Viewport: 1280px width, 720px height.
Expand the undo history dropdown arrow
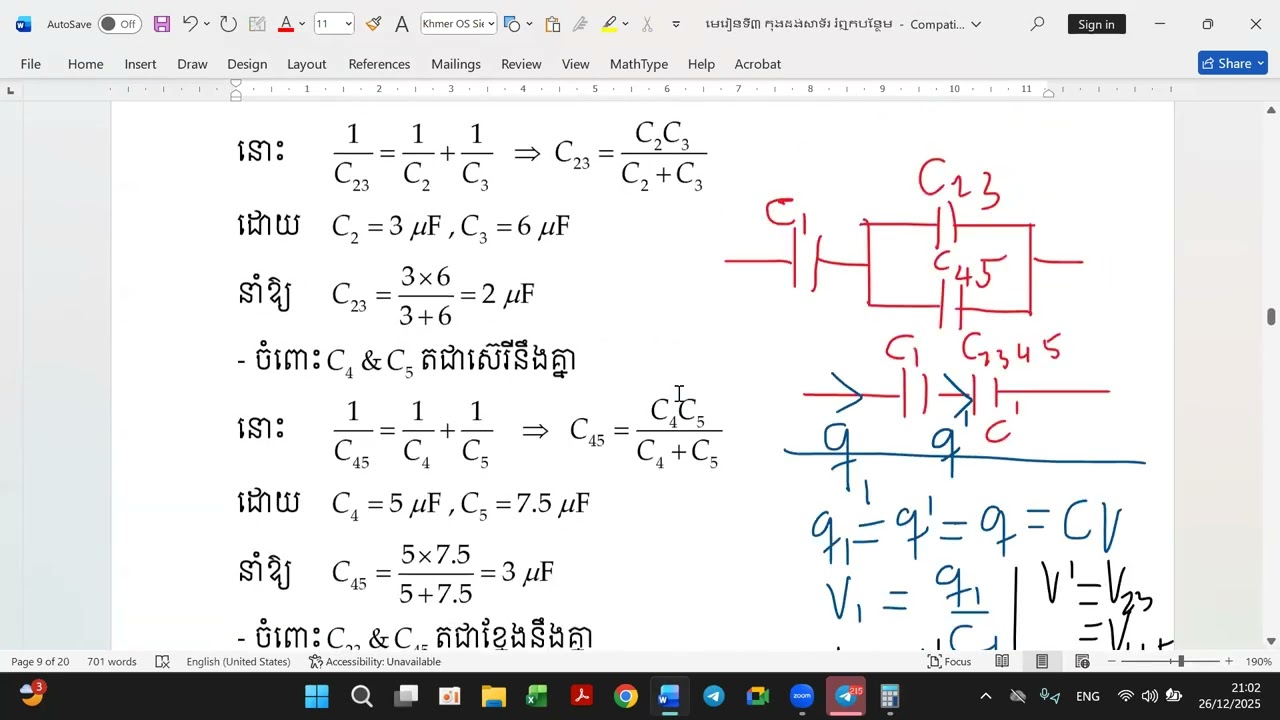point(206,24)
